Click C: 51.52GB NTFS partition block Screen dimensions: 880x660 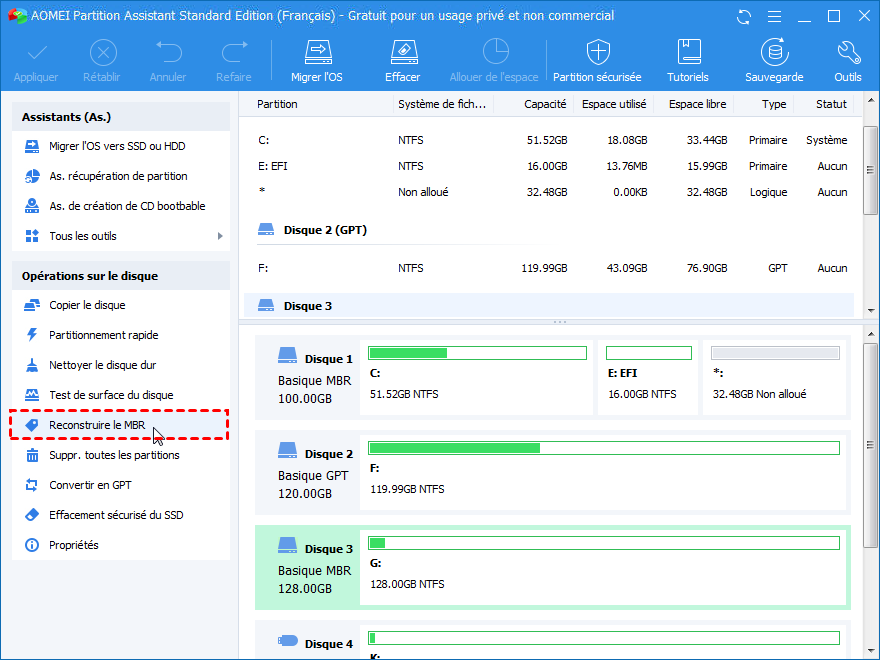tap(476, 377)
